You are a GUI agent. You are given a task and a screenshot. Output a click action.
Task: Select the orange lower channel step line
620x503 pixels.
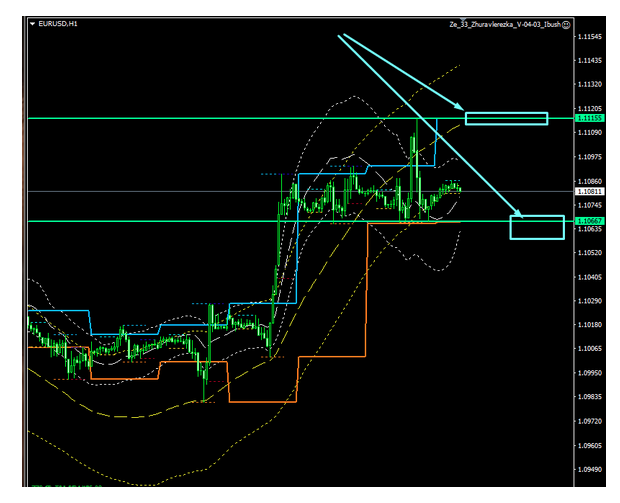click(x=366, y=290)
